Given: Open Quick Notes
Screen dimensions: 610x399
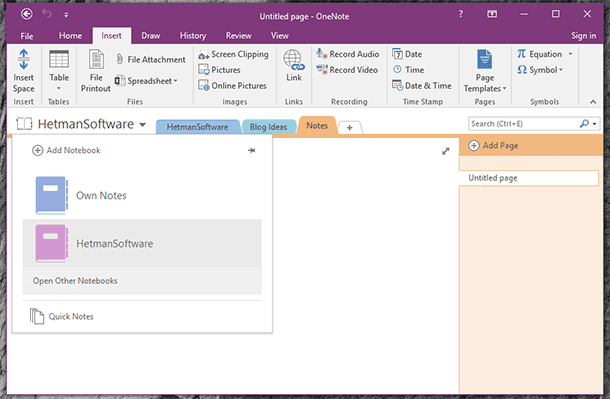Looking at the screenshot, I should click(x=62, y=316).
